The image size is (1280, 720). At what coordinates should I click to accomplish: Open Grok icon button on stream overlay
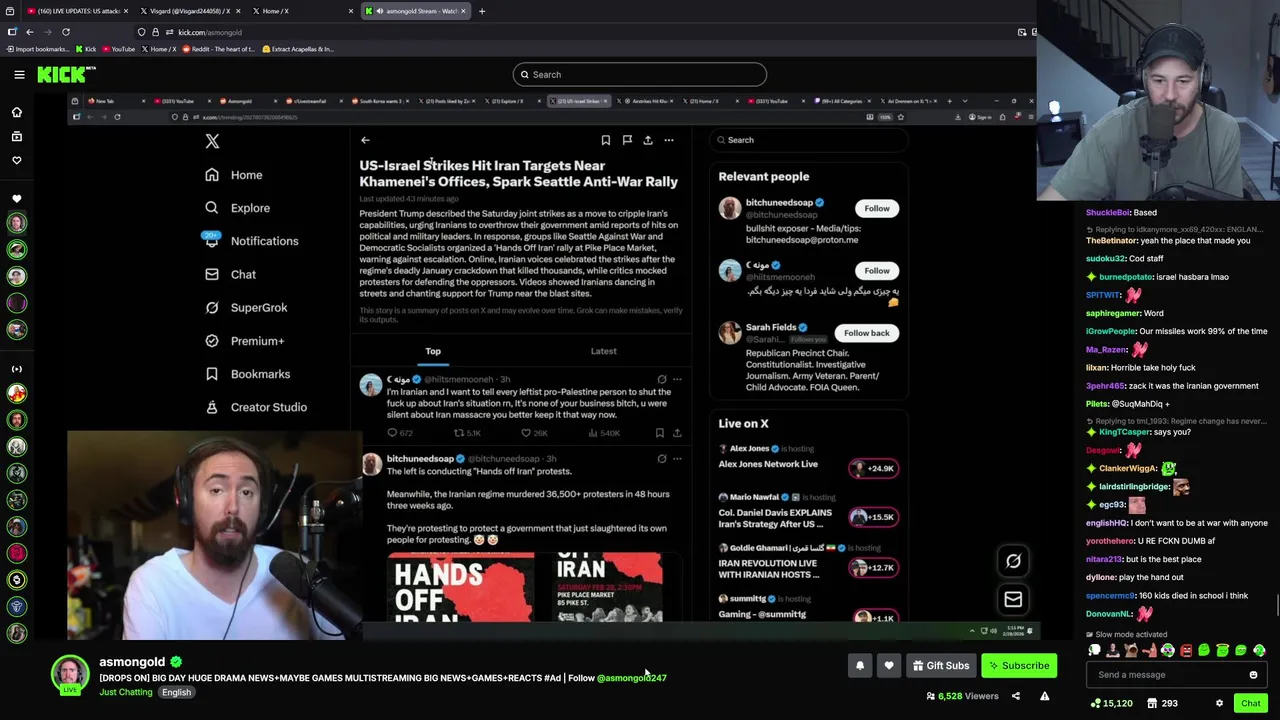[1013, 561]
